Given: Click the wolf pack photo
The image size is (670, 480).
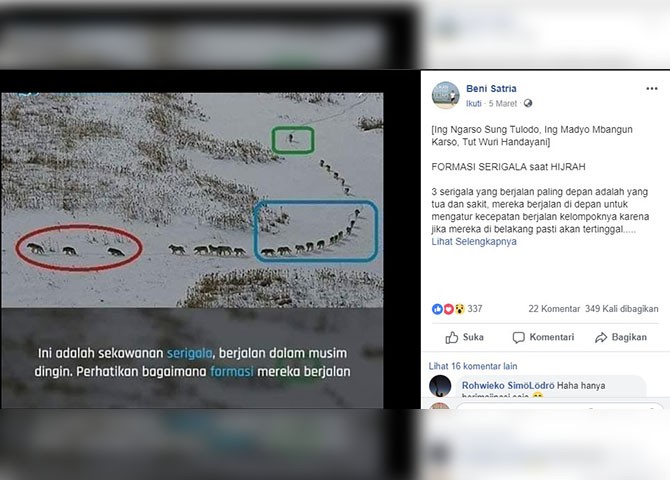Looking at the screenshot, I should pyautogui.click(x=192, y=200).
